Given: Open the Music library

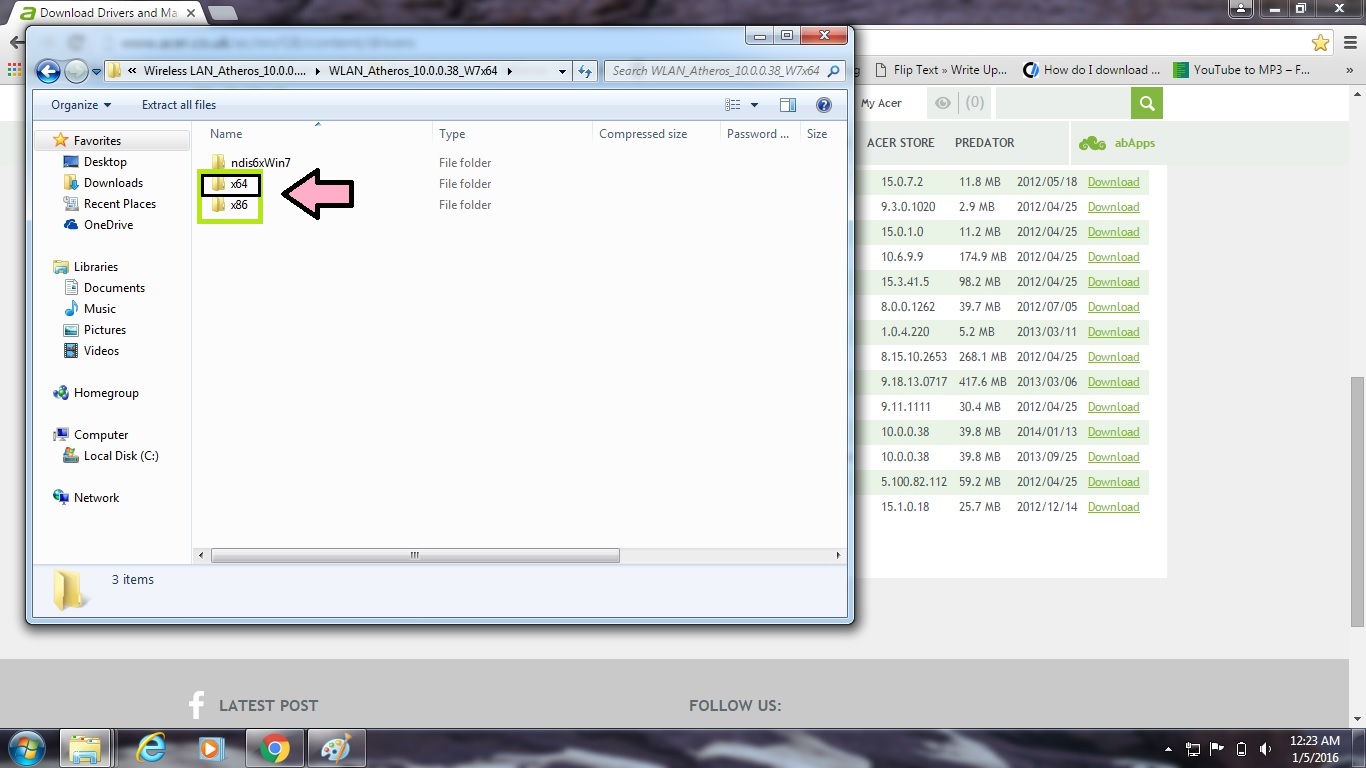Looking at the screenshot, I should (x=99, y=309).
